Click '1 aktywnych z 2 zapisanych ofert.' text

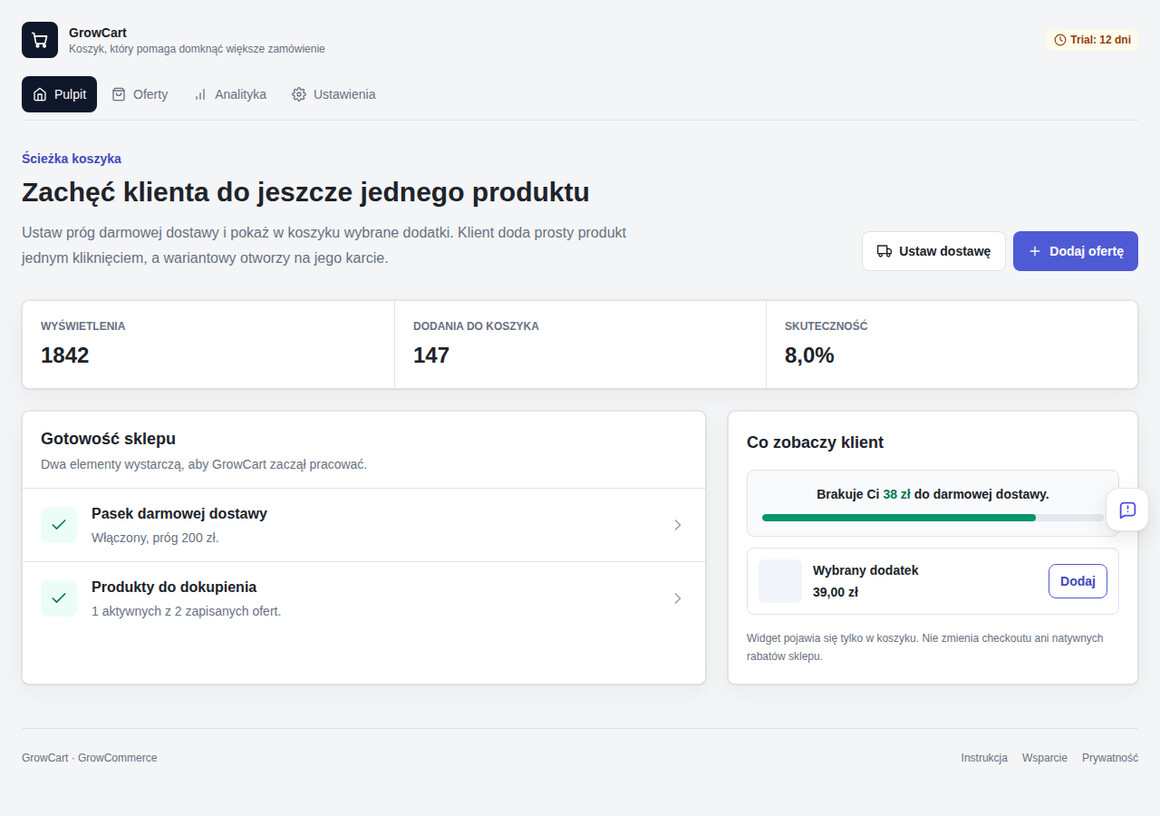pyautogui.click(x=186, y=611)
